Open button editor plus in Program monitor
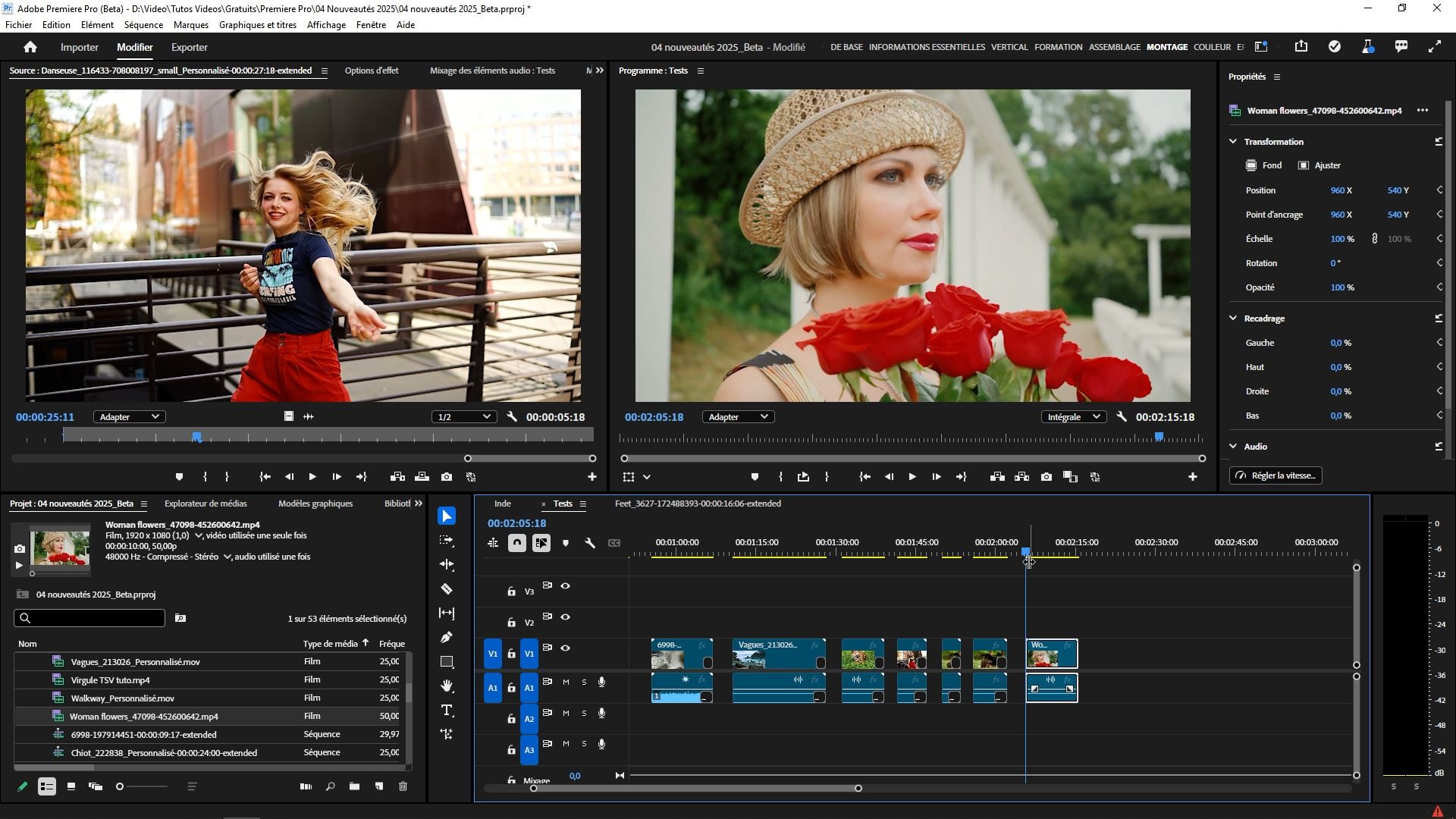Viewport: 1456px width, 819px height. click(1193, 477)
